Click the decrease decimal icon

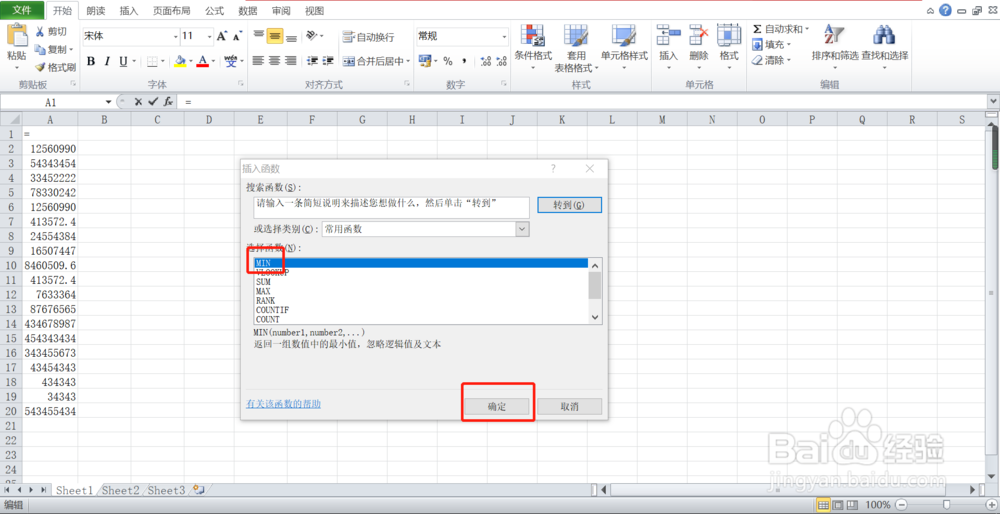(x=501, y=61)
